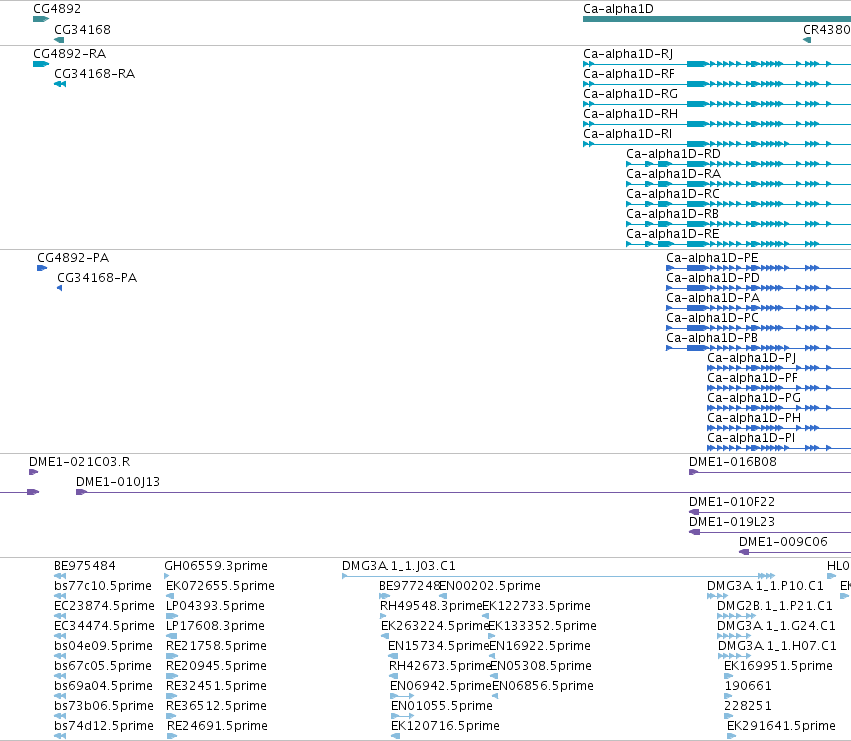
Task: Select the CG4892 gene feature
Action: [x=41, y=19]
